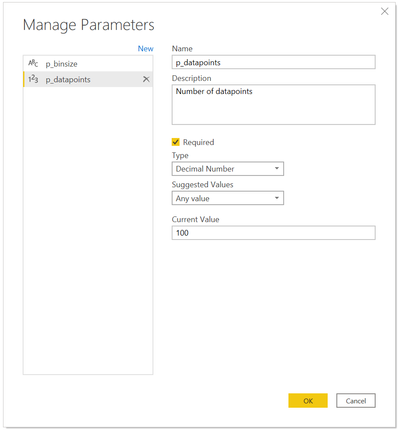
Task: Delete p_datapoints using its X icon
Action: click(146, 79)
